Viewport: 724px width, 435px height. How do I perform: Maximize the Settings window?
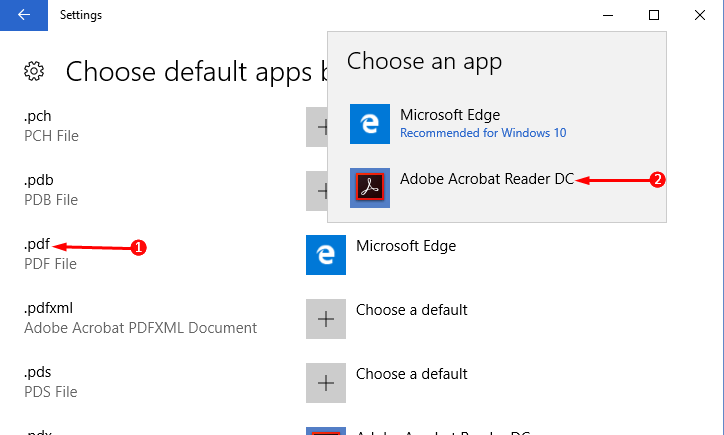point(653,15)
